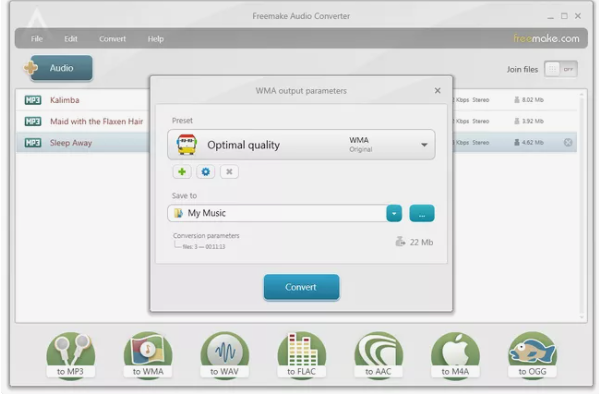Delete preset with the gray X icon

[x=229, y=172]
